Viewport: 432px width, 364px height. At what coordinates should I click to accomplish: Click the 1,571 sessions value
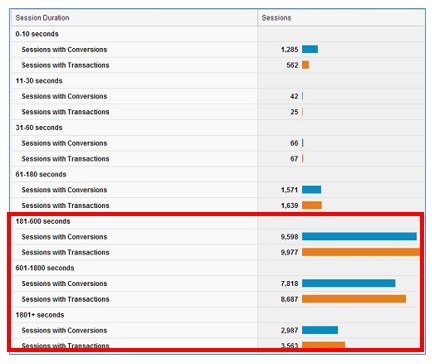click(289, 190)
